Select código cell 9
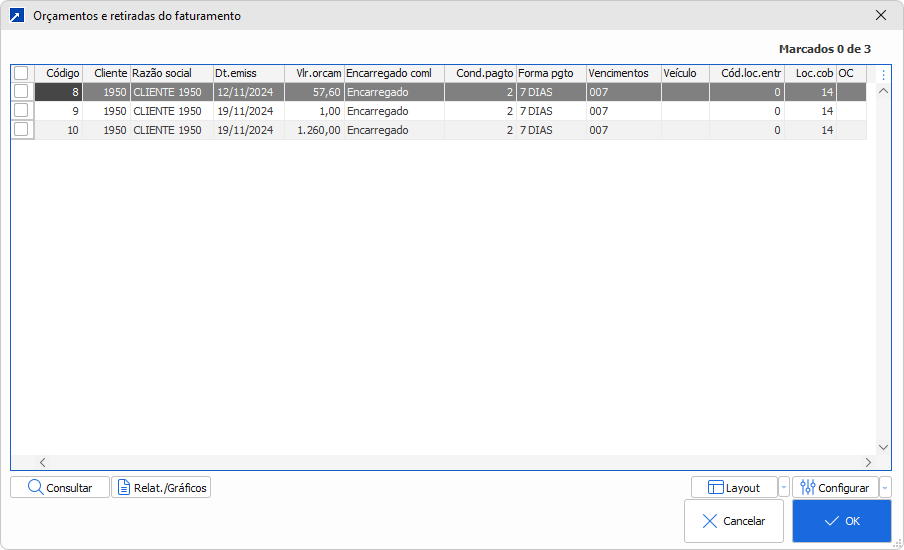The image size is (904, 550). click(x=59, y=111)
